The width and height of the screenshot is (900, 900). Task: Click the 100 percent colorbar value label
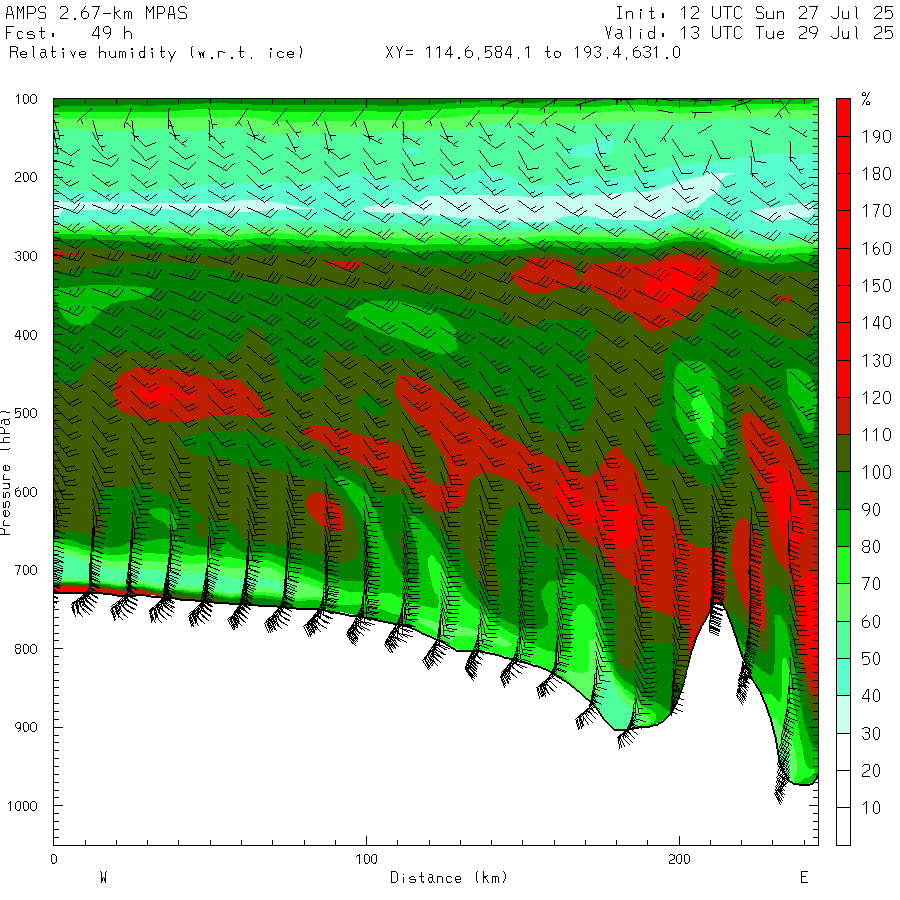876,472
